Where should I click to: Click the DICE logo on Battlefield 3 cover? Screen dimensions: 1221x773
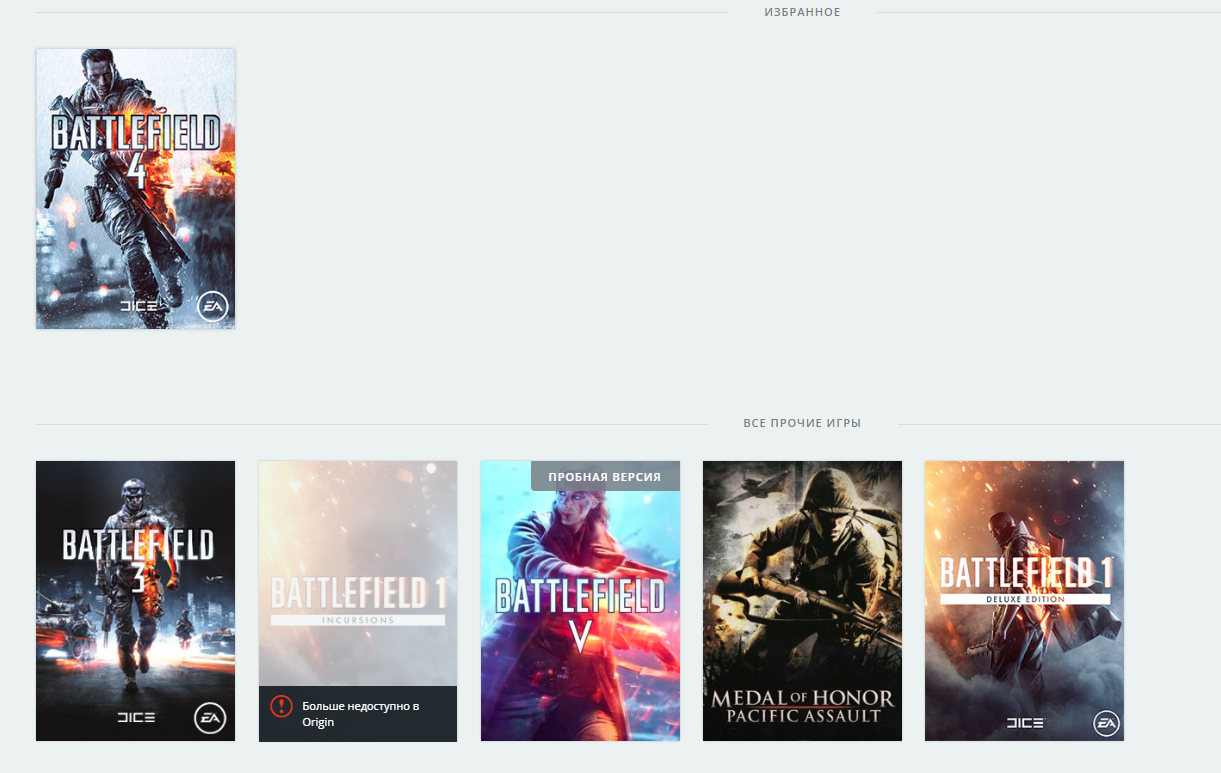click(x=137, y=718)
